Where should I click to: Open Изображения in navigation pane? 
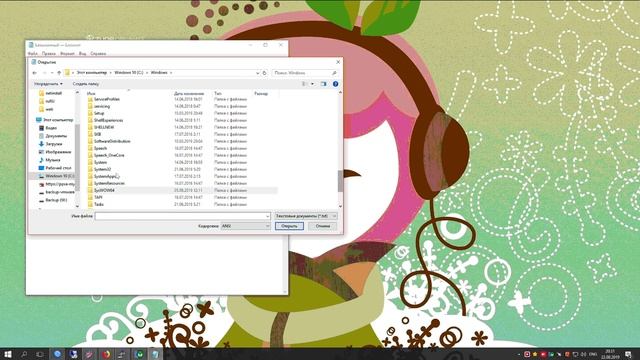point(58,152)
